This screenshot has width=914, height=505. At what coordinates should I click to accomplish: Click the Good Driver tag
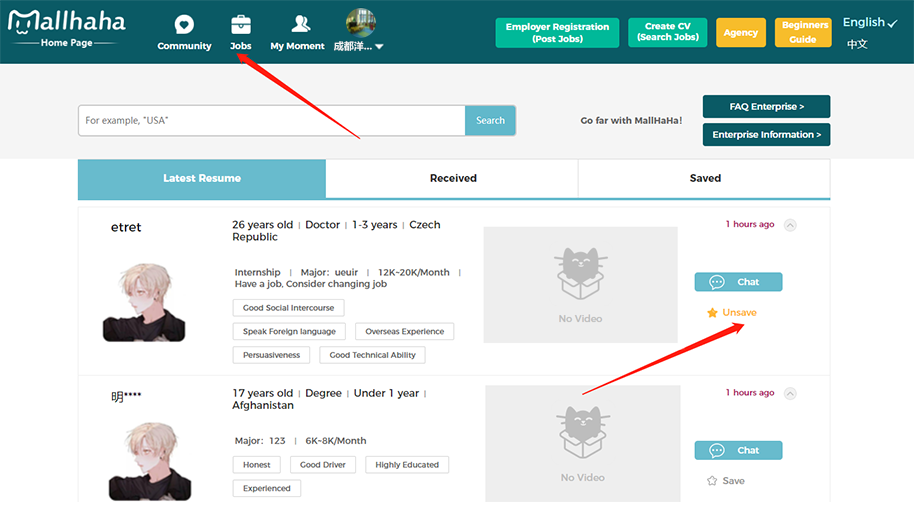click(323, 465)
